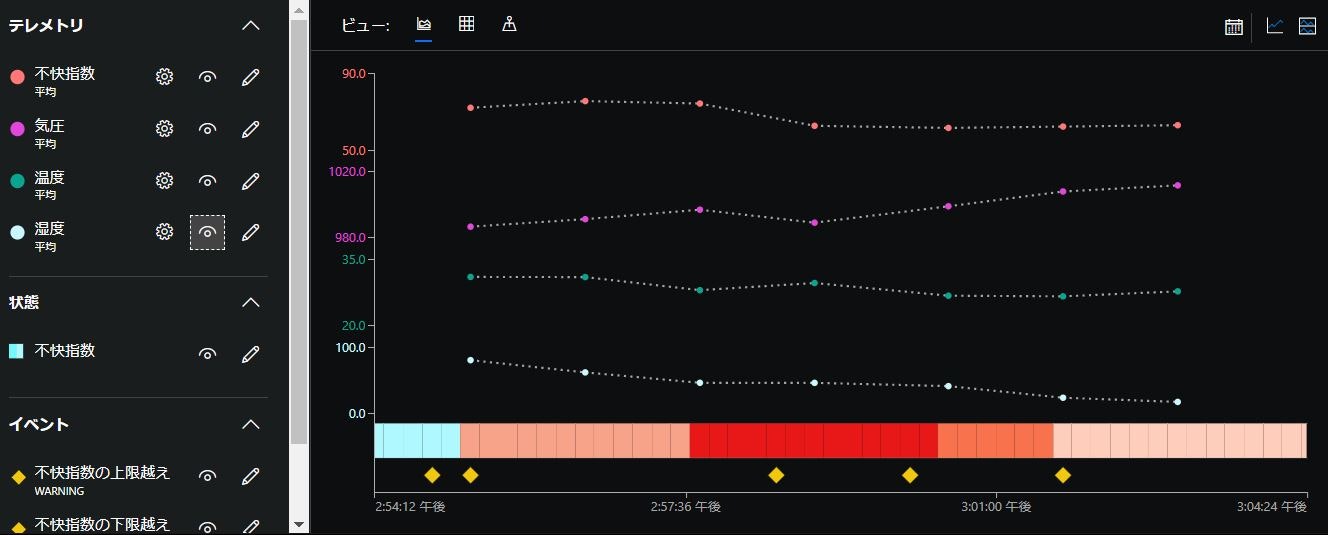Click the 90.0 axis value
1328x535 pixels.
353,74
